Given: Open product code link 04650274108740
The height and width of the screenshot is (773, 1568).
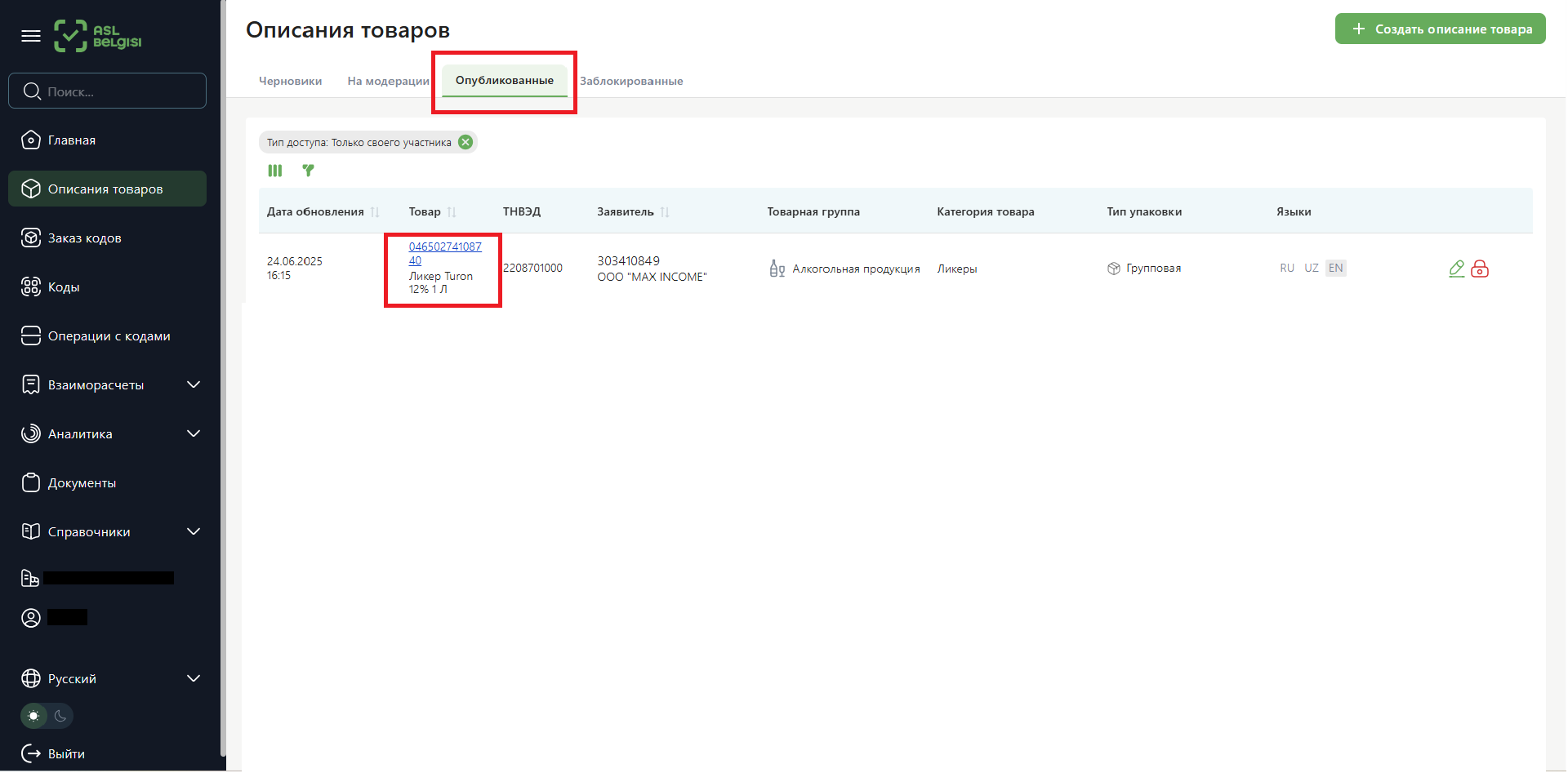Looking at the screenshot, I should click(x=444, y=247).
